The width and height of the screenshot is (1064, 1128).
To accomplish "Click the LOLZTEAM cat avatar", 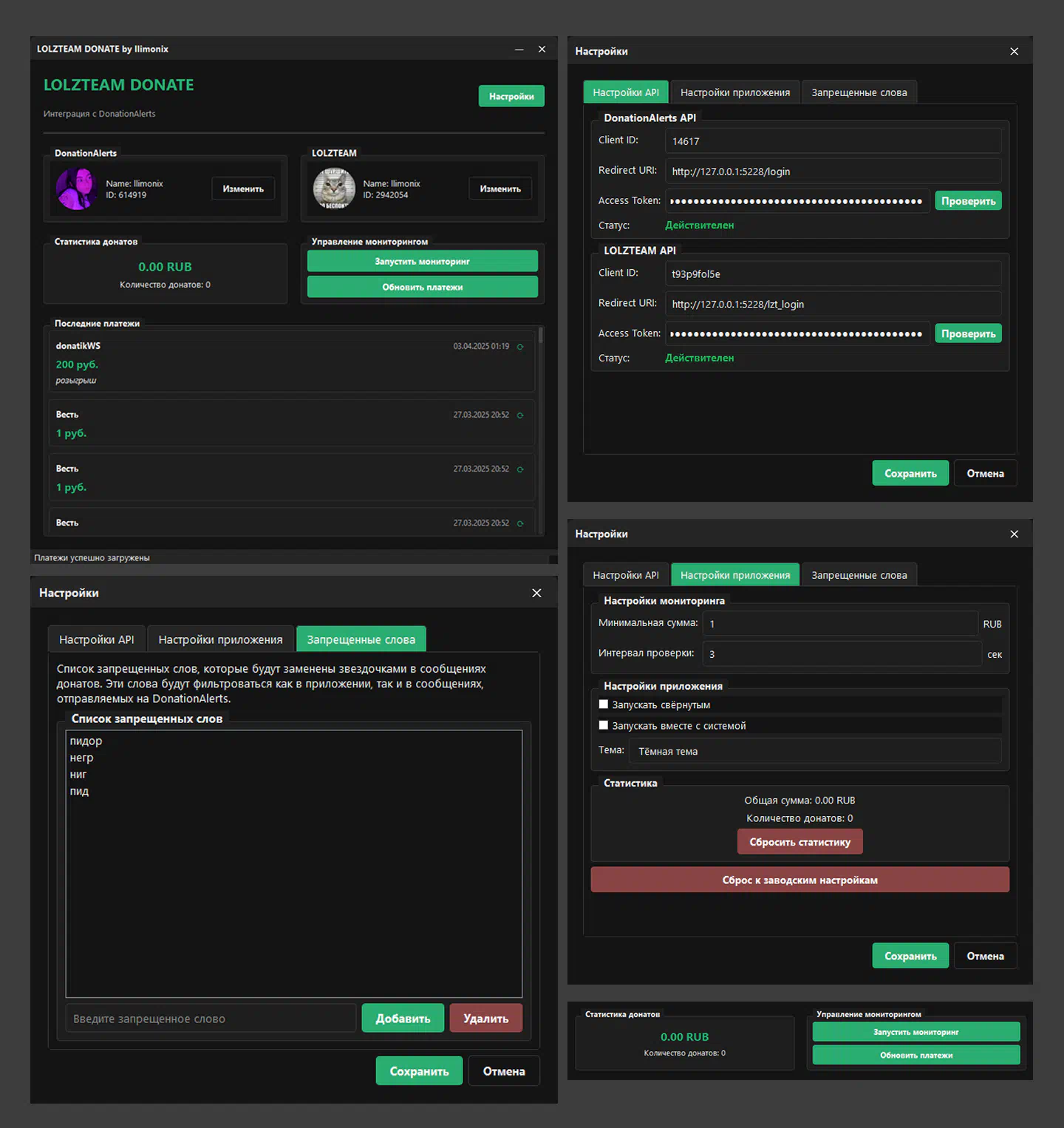I will [334, 188].
